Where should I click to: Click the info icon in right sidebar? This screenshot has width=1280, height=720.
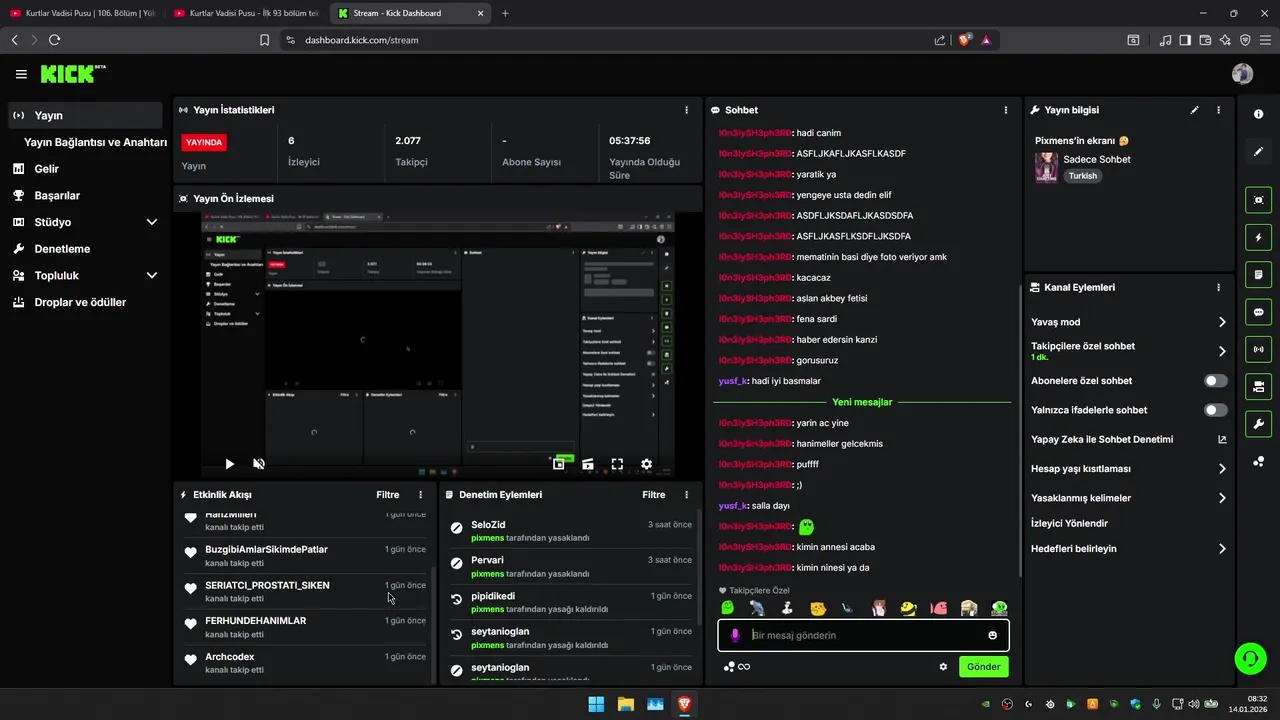pyautogui.click(x=1258, y=114)
